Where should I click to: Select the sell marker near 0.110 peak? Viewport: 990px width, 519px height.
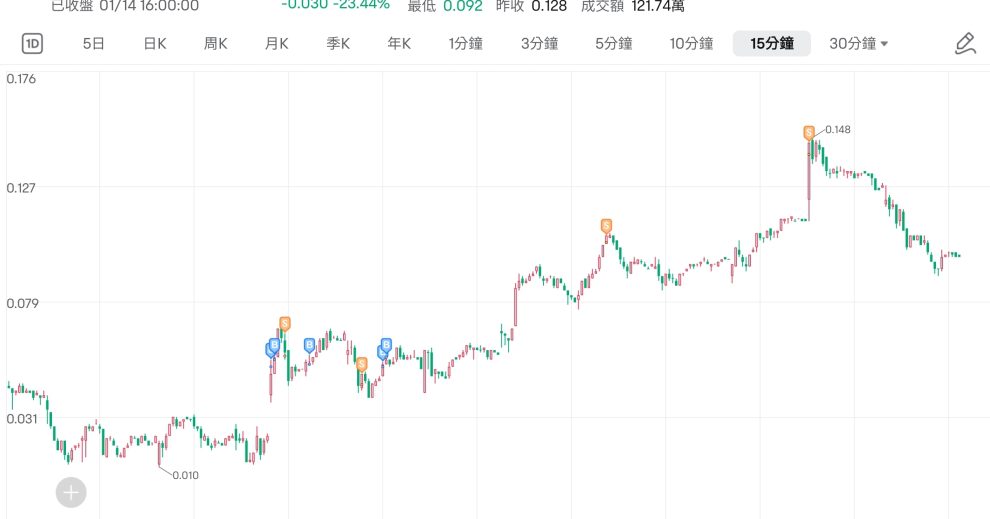606,227
